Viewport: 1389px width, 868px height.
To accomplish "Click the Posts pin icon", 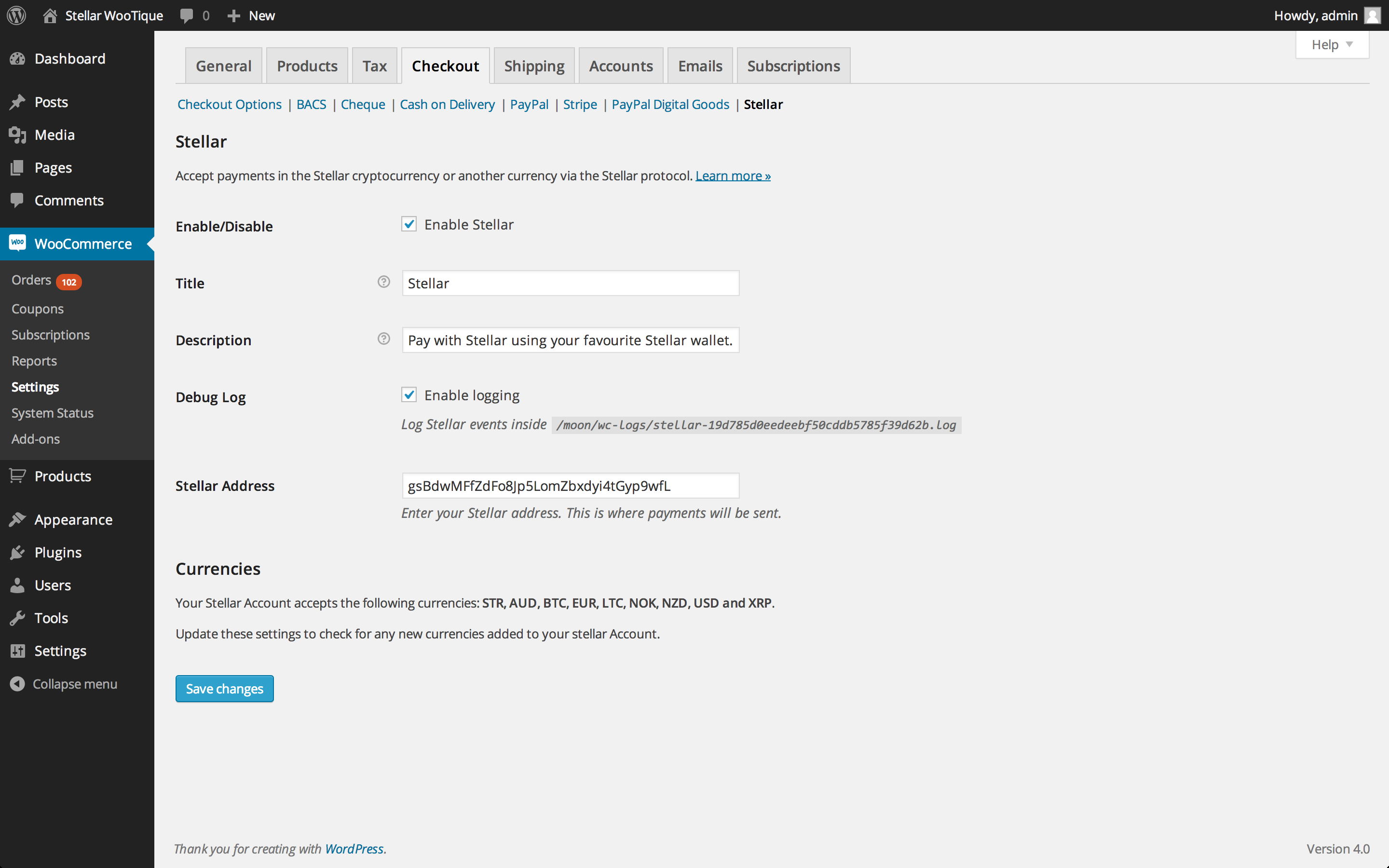I will coord(17,102).
